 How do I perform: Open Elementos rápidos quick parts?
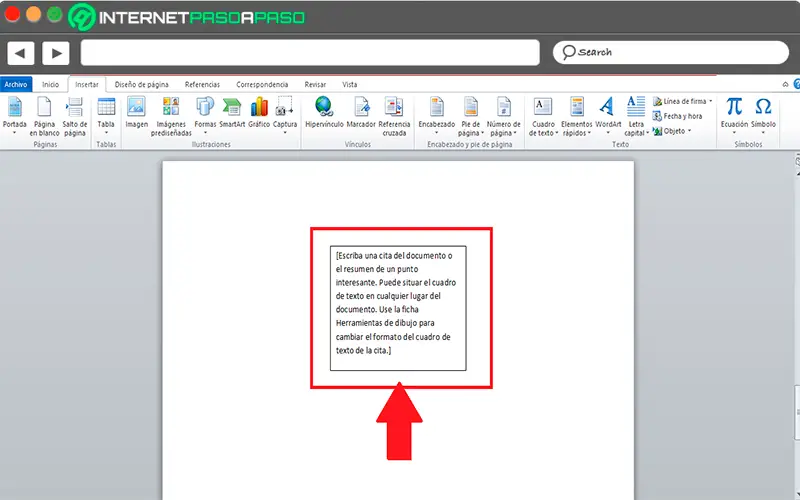(577, 116)
